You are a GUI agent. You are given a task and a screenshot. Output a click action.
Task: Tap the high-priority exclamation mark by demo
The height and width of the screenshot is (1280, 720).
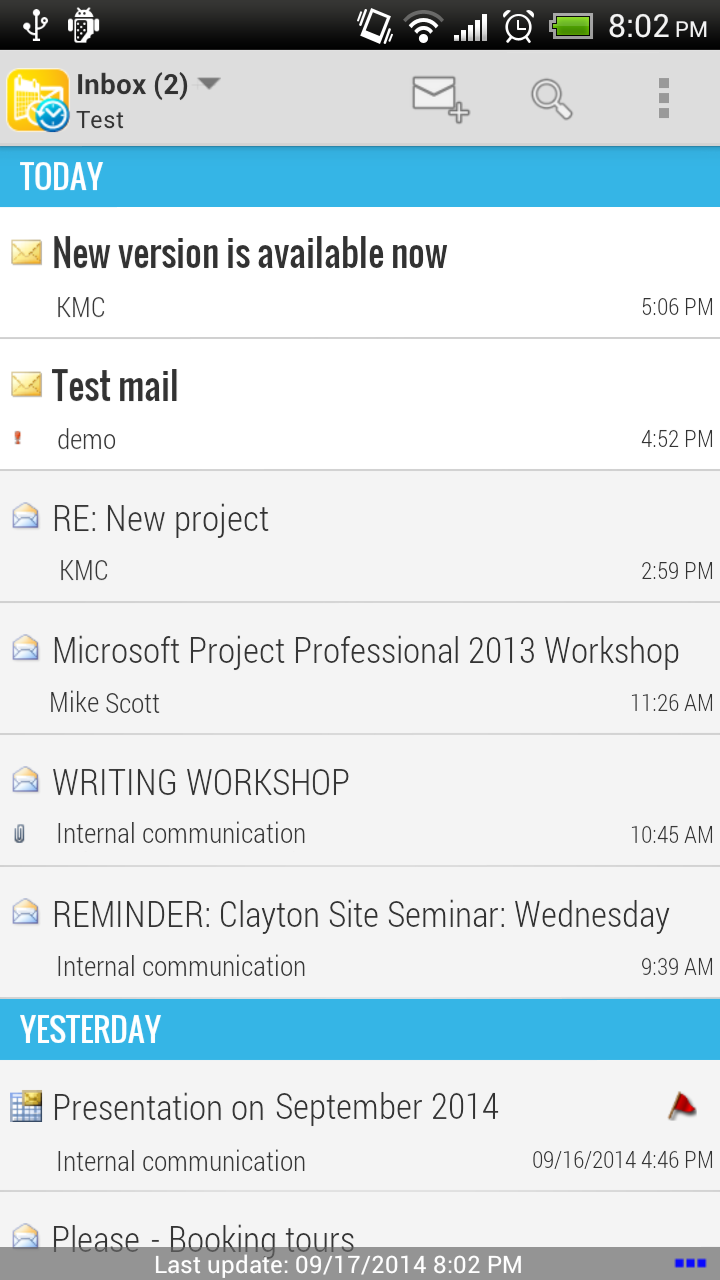coord(18,438)
